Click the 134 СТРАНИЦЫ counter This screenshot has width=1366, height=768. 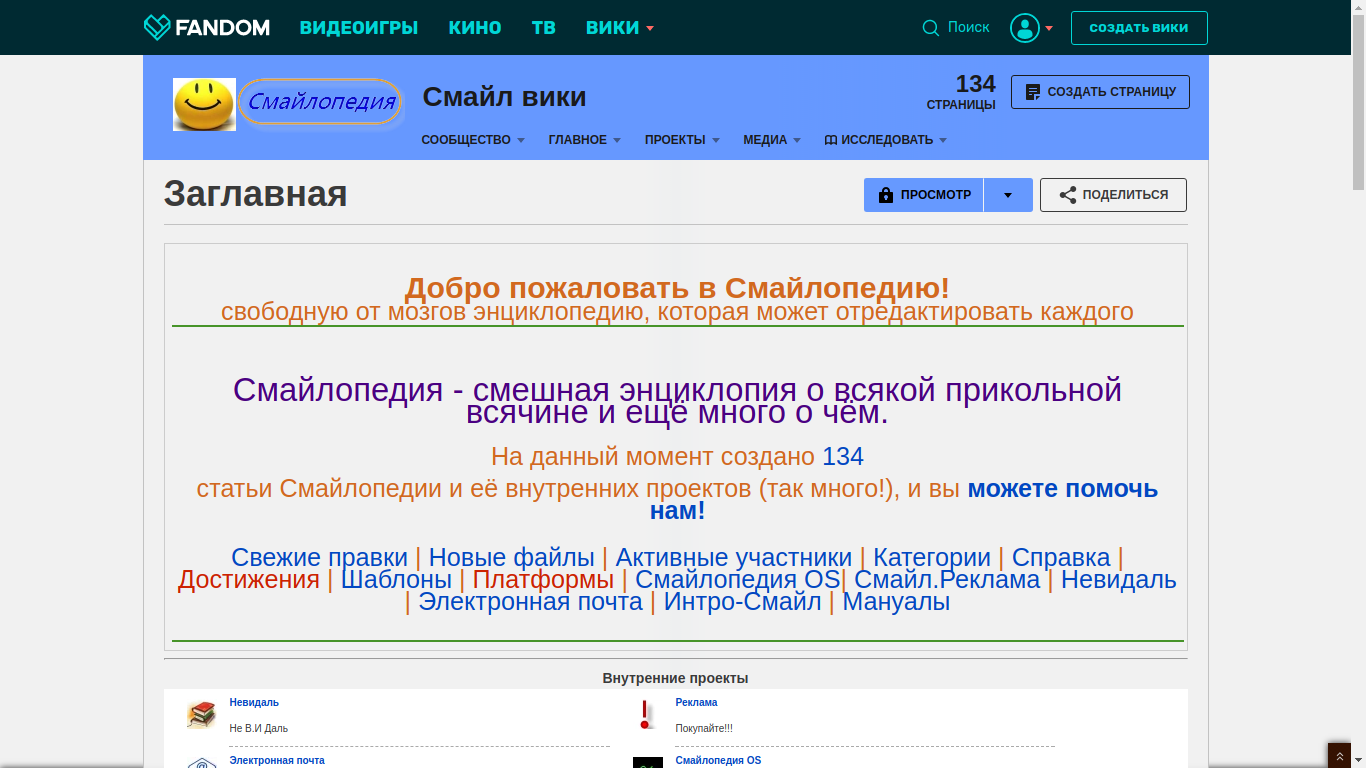tap(961, 92)
